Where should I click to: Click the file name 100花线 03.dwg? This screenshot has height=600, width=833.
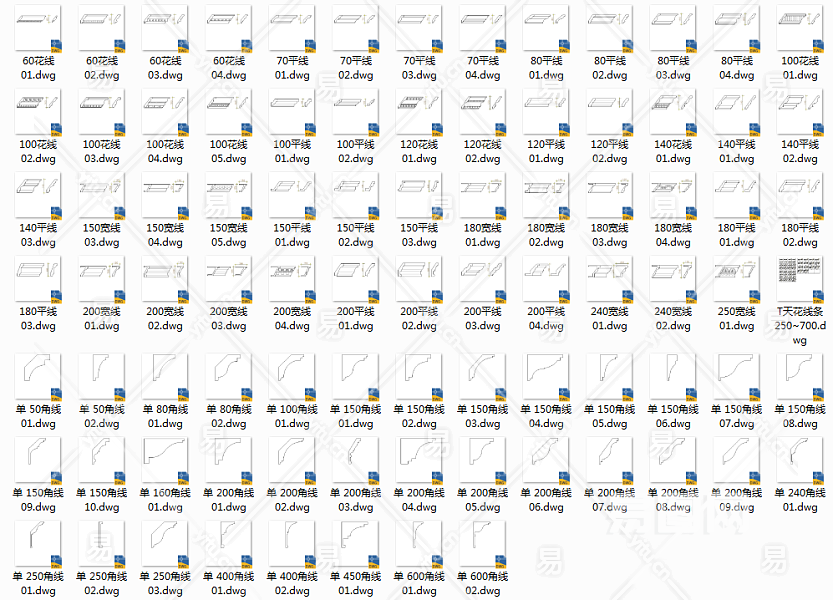[102, 151]
